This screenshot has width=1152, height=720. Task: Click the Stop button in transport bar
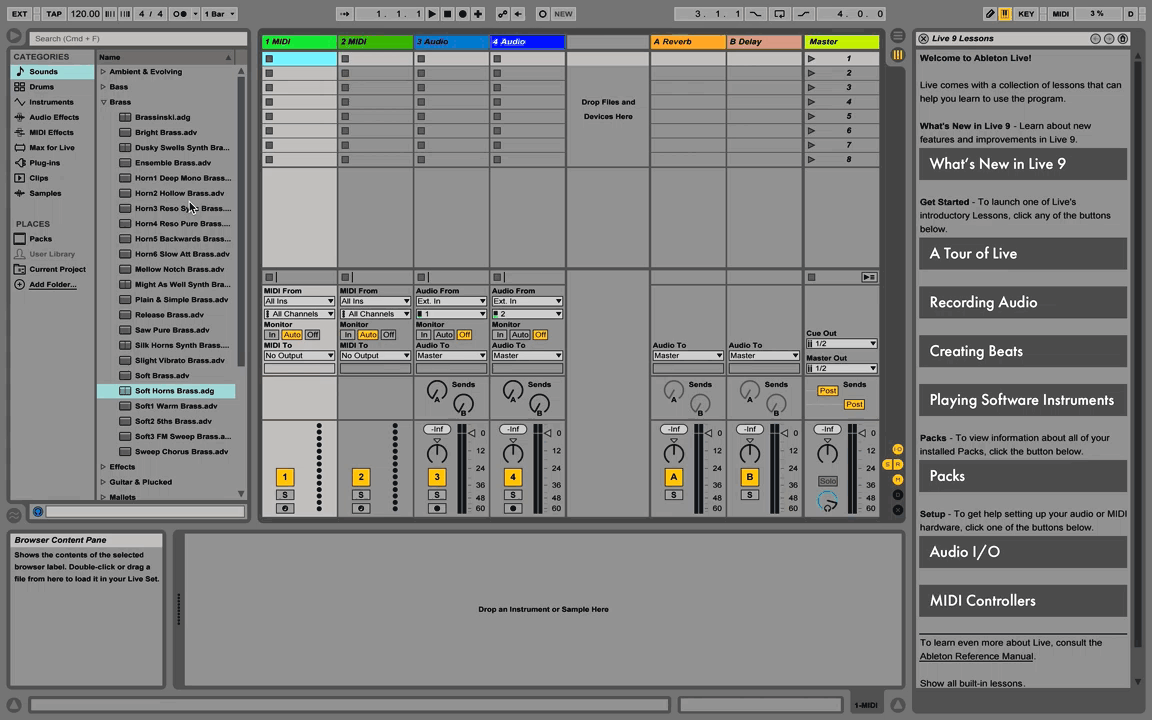click(x=447, y=14)
